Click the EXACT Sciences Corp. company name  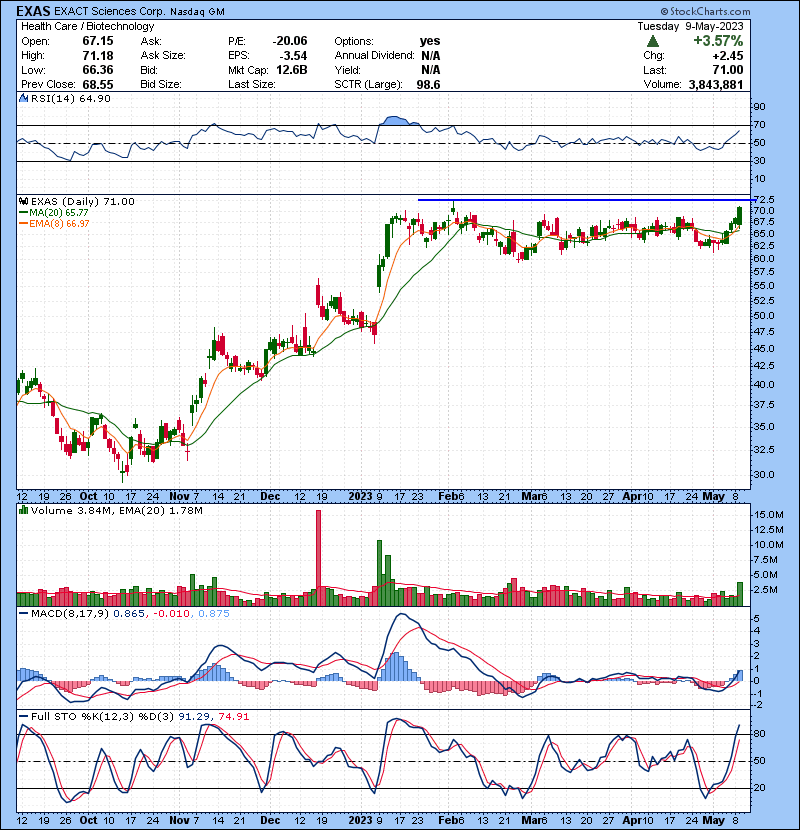coord(110,12)
